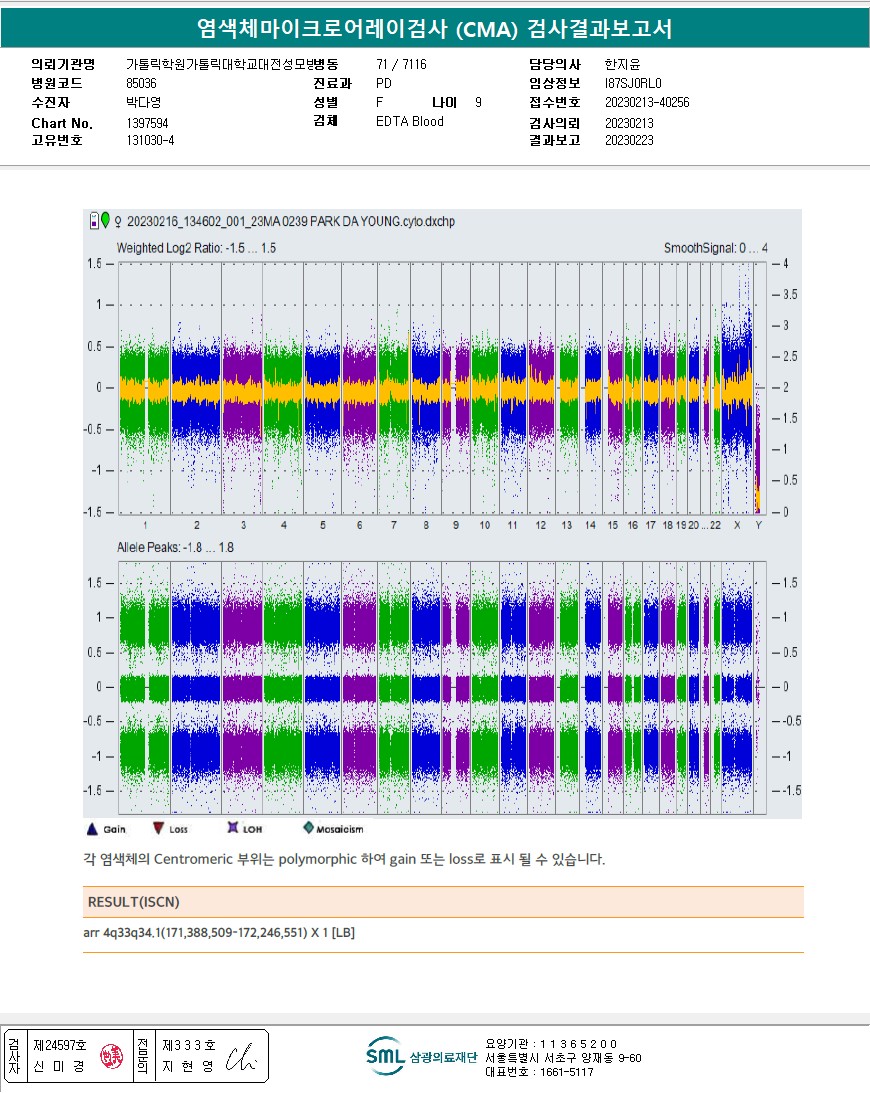Screen dimensions: 870x1093
Task: Click the small file icon at chart top-left
Action: (94, 220)
